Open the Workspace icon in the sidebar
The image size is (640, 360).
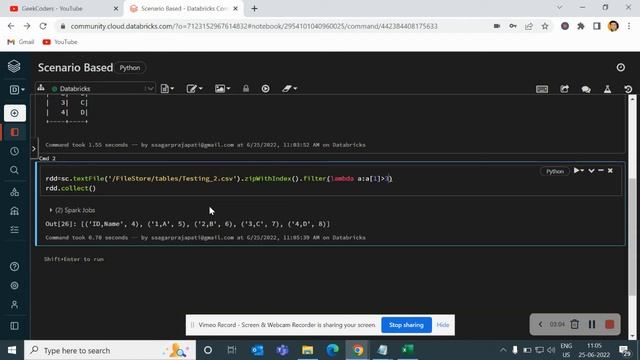click(15, 132)
